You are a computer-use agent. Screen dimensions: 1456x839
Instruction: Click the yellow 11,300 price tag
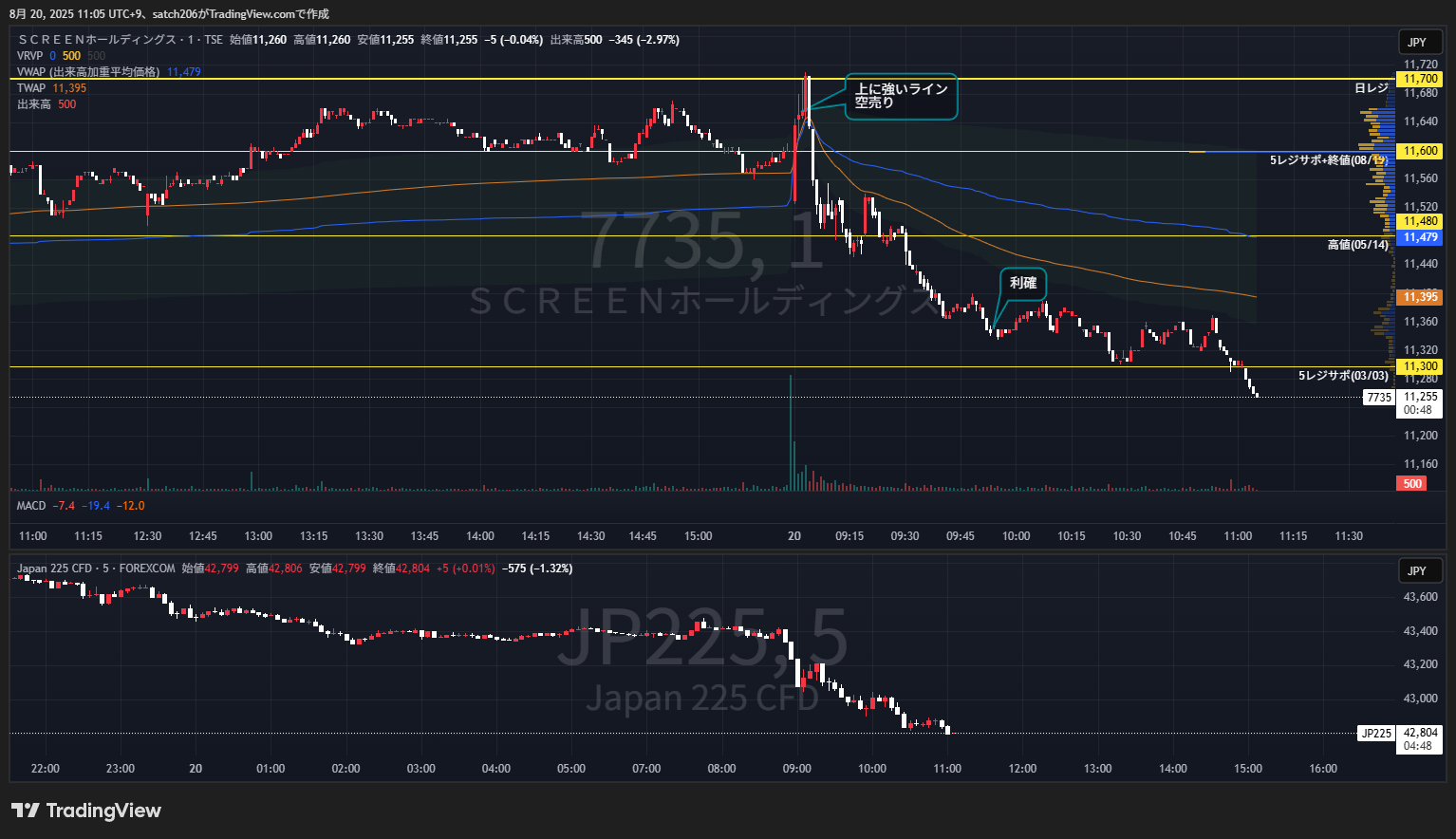pyautogui.click(x=1420, y=366)
